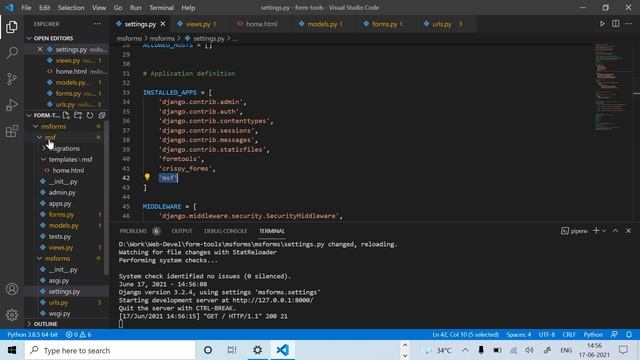Click the editor minimap

tap(611, 88)
